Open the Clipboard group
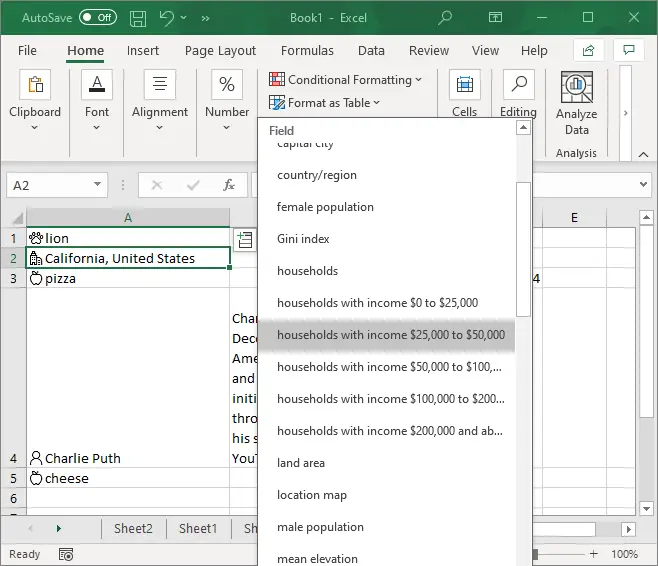The width and height of the screenshot is (658, 566). [x=35, y=101]
